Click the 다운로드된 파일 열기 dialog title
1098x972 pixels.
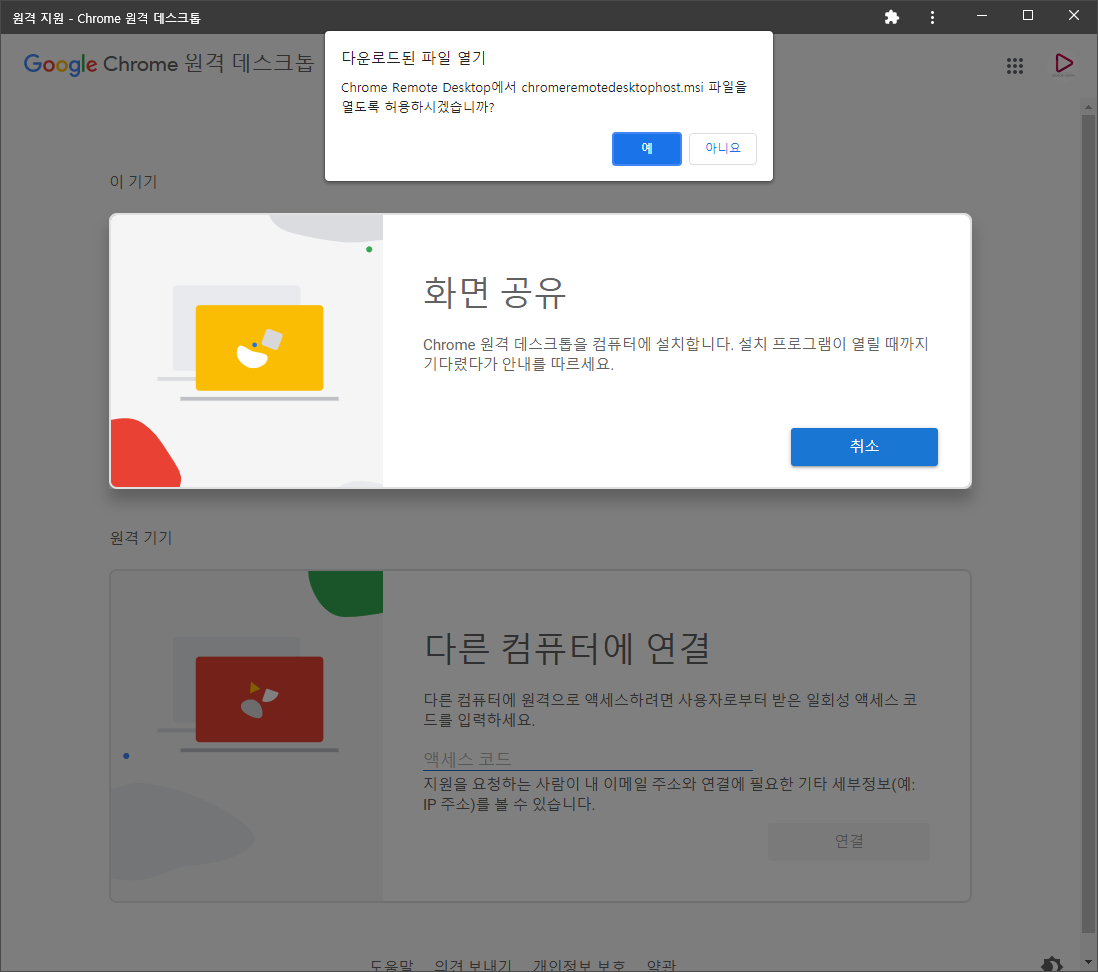[413, 57]
